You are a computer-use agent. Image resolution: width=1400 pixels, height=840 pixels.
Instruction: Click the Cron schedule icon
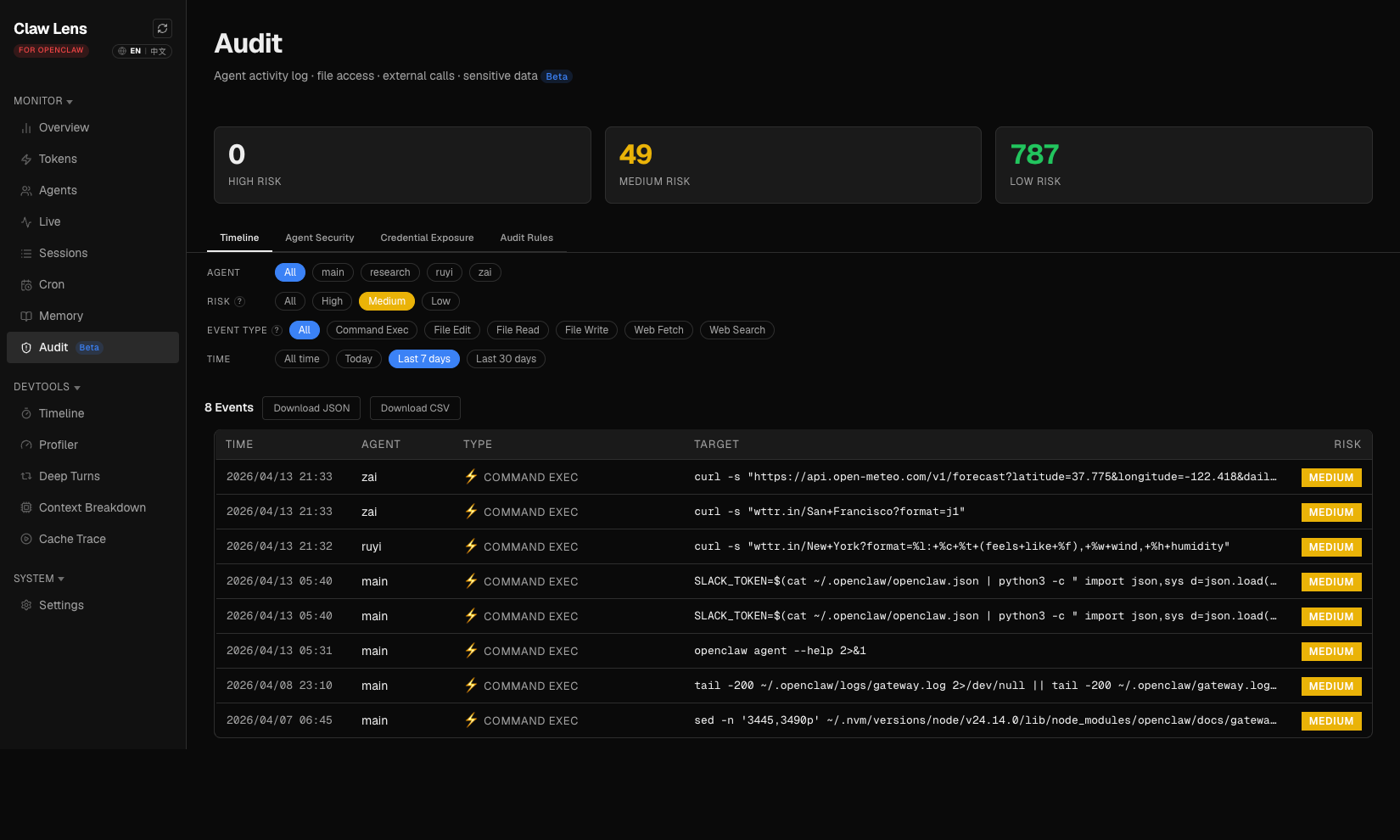pyautogui.click(x=26, y=285)
